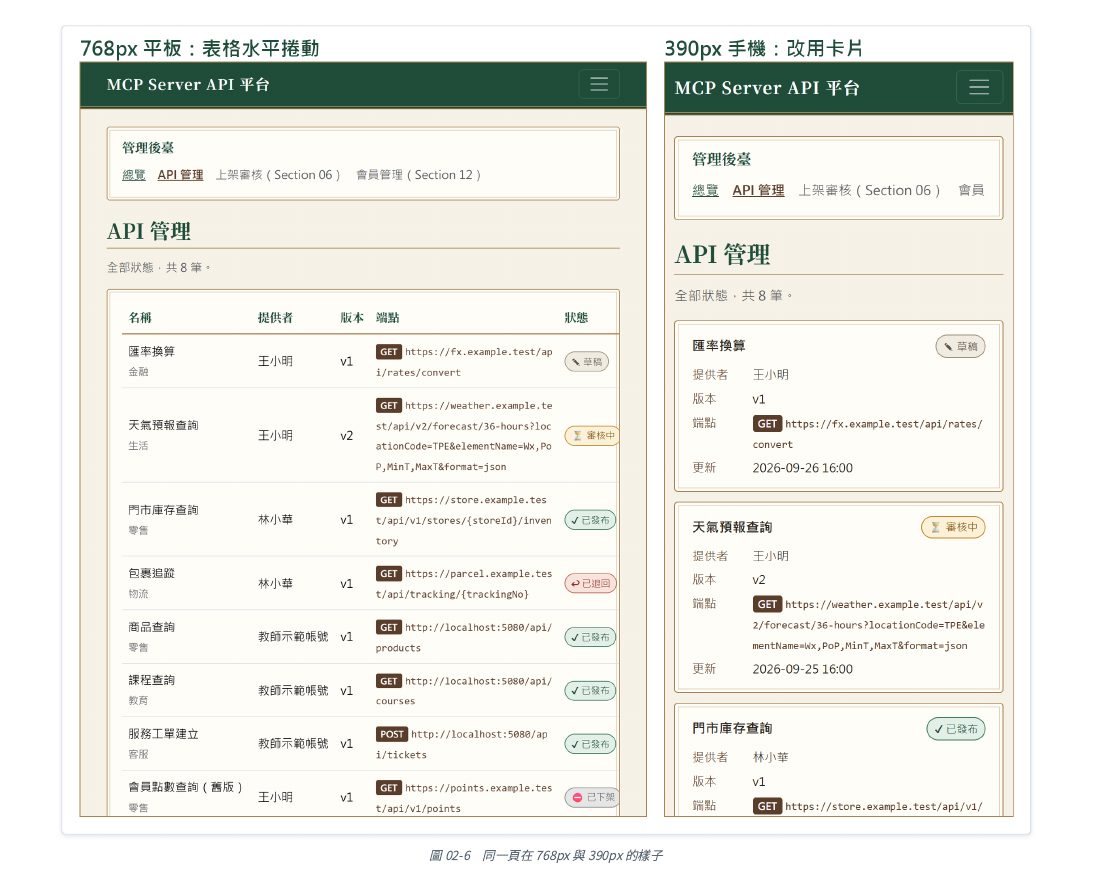Screen dimensions: 1093x878
Task: Click GET tag on 天氣預報查詢 card
Action: pyautogui.click(x=767, y=604)
